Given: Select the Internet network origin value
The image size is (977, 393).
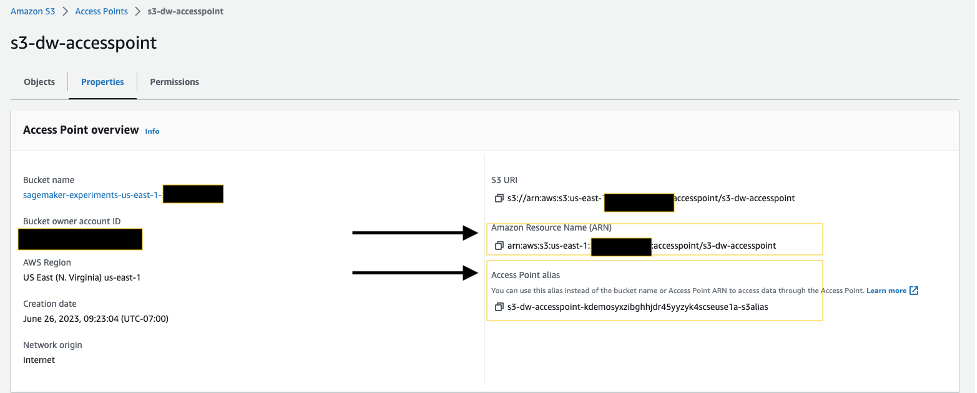Looking at the screenshot, I should pyautogui.click(x=39, y=360).
